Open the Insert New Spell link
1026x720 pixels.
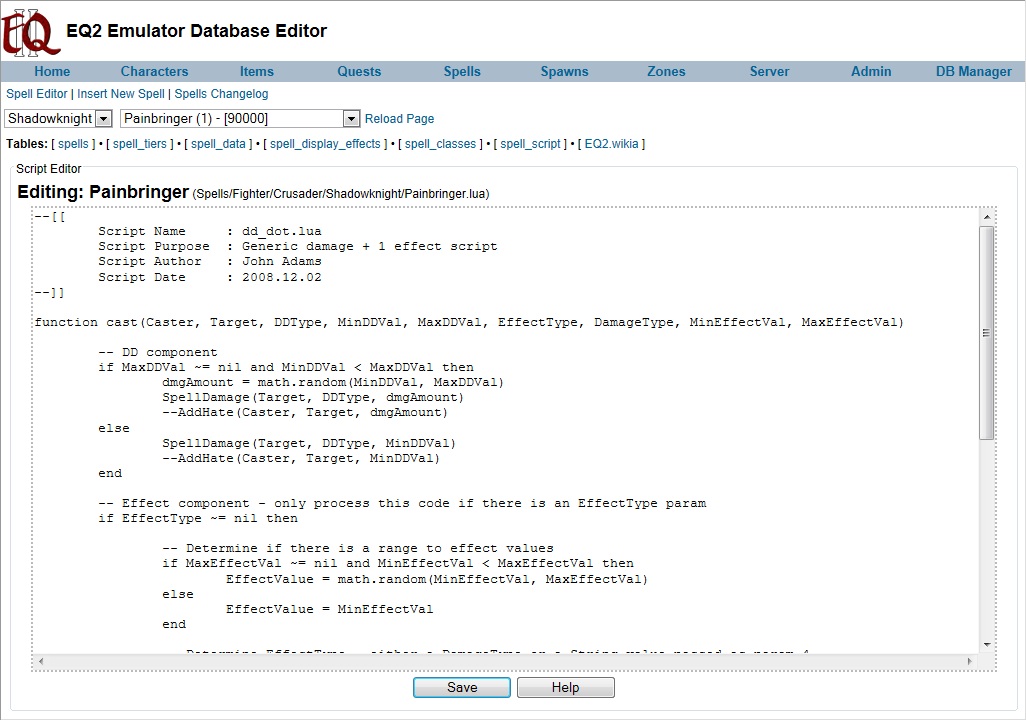pyautogui.click(x=121, y=94)
